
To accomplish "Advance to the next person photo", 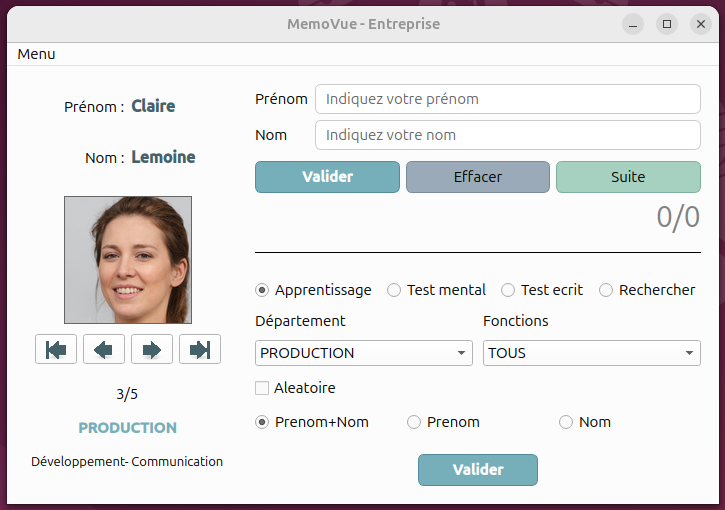I will coord(152,349).
